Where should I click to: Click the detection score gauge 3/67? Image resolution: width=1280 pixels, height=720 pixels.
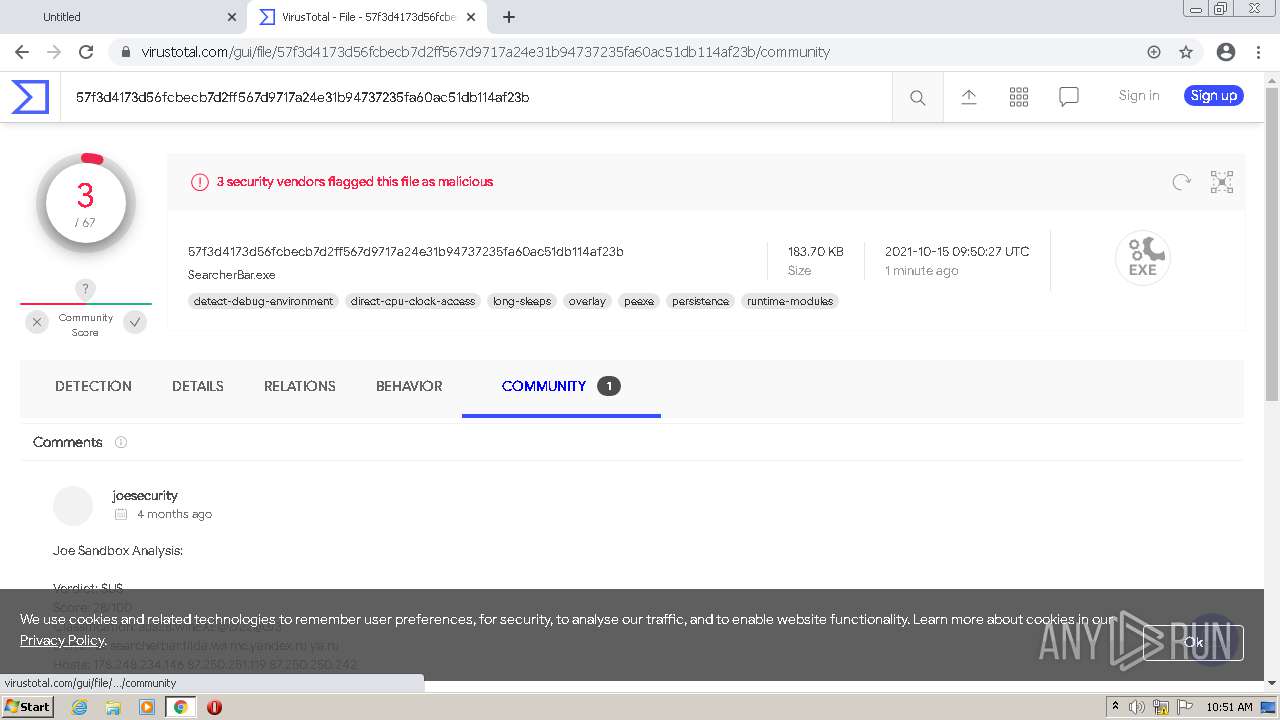point(85,204)
